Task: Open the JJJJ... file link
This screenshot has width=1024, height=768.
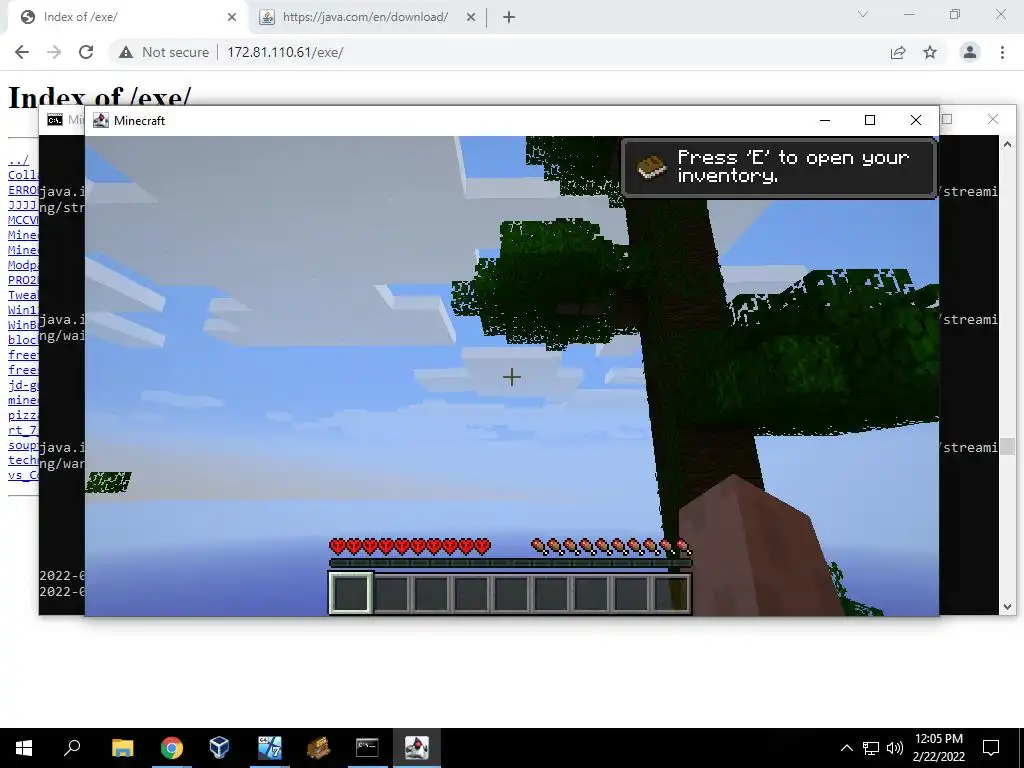Action: coord(23,205)
